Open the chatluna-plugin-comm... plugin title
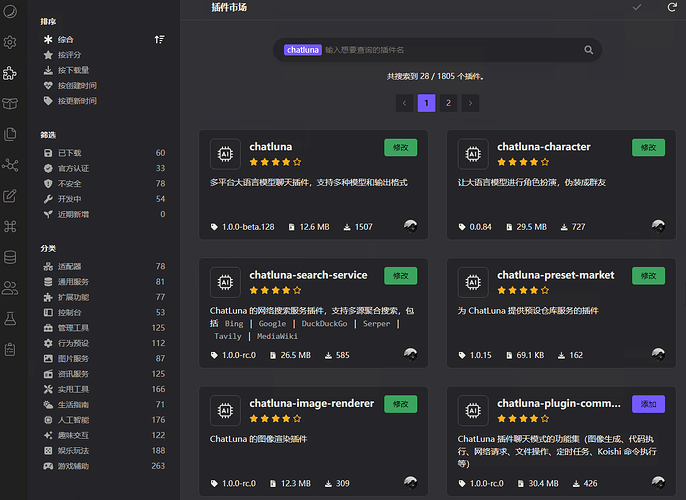 coord(559,403)
